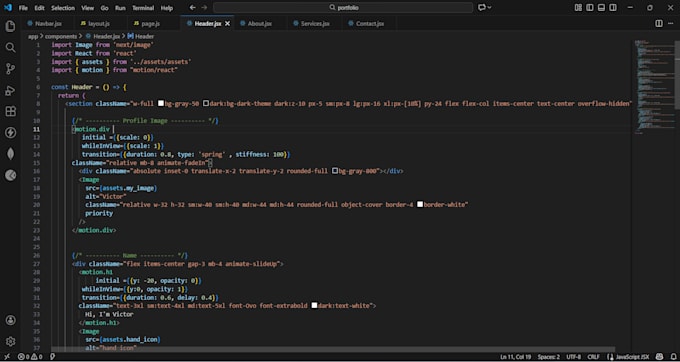Open the Copilot status bar icon

[659, 356]
